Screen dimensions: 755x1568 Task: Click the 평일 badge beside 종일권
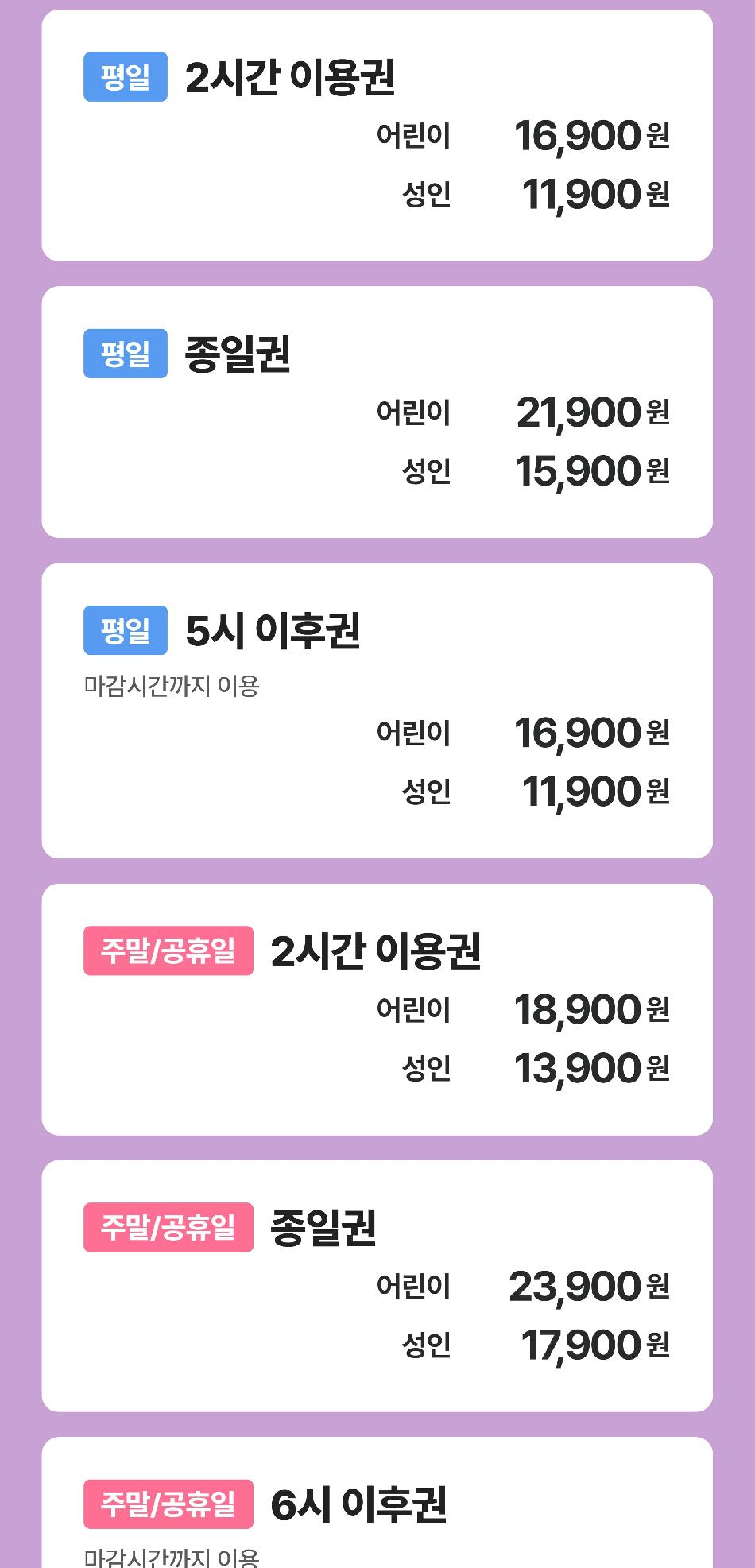pos(126,354)
